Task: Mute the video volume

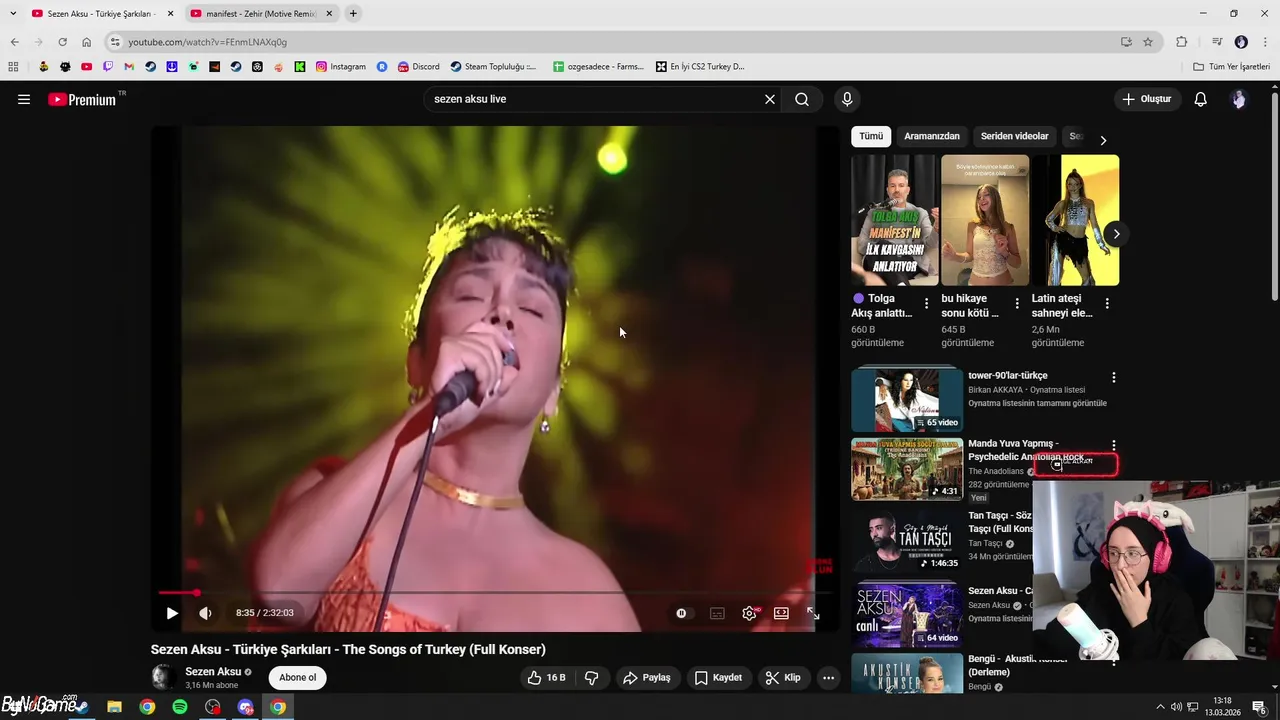Action: [x=205, y=613]
